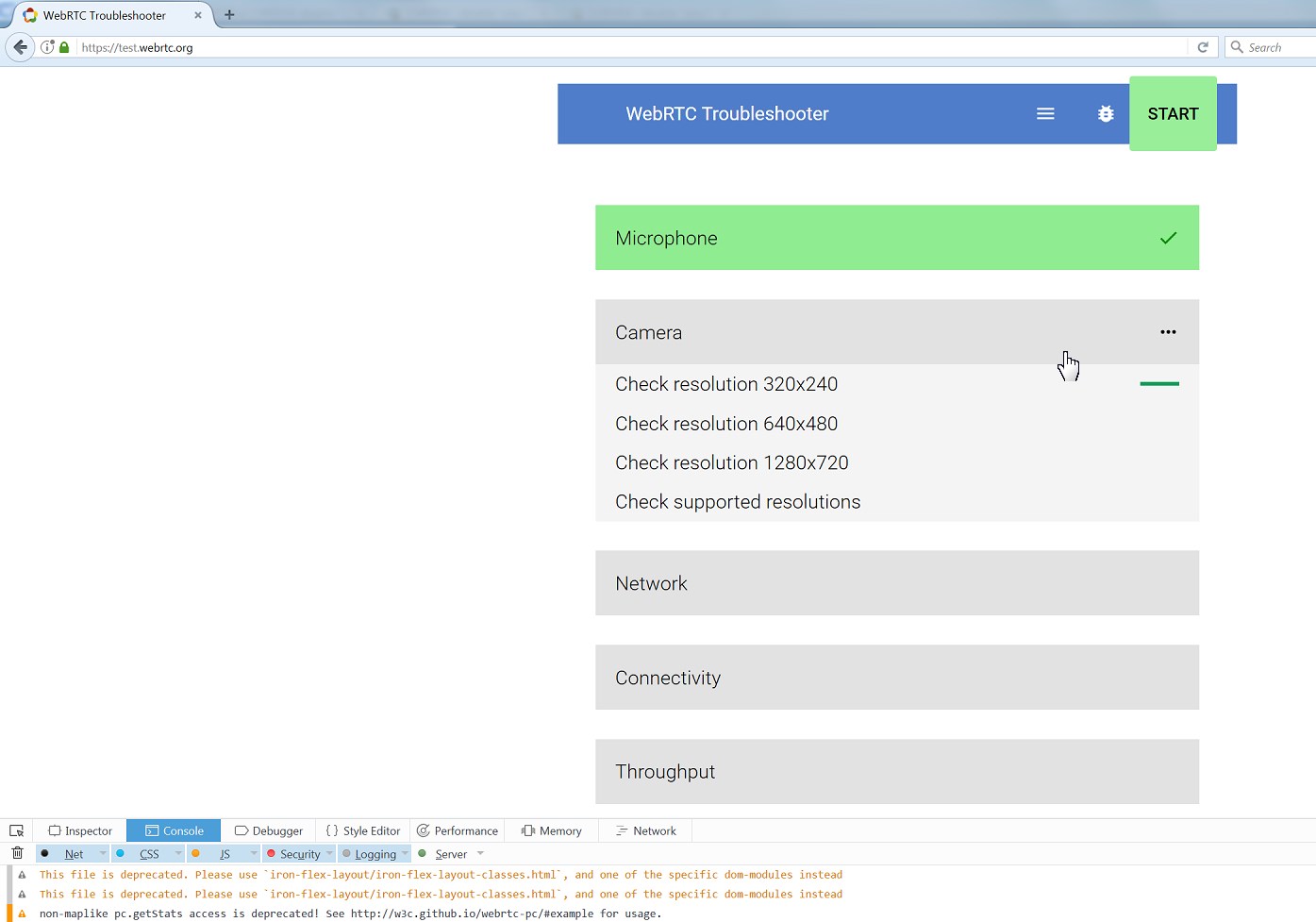Select Check resolution 320x240 row
The width and height of the screenshot is (1316, 922).
pyautogui.click(x=897, y=384)
